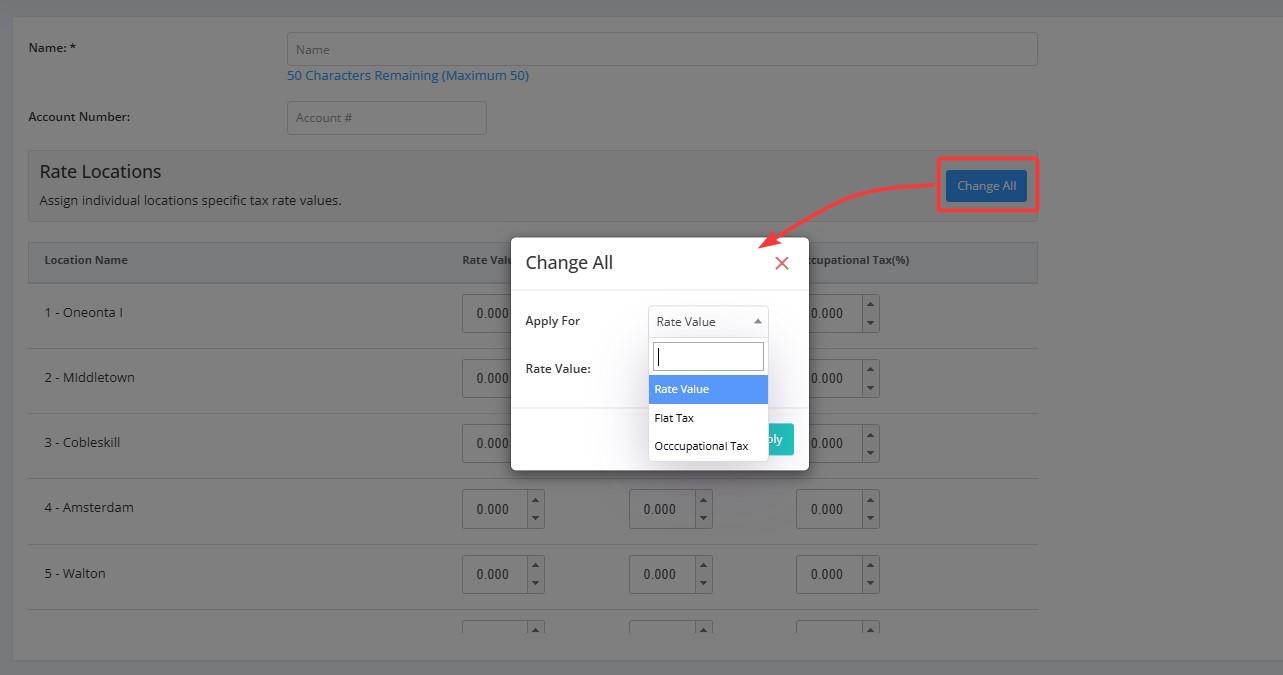Increase Flat Tax for 5 - Walton
This screenshot has height=675, width=1283.
point(703,565)
